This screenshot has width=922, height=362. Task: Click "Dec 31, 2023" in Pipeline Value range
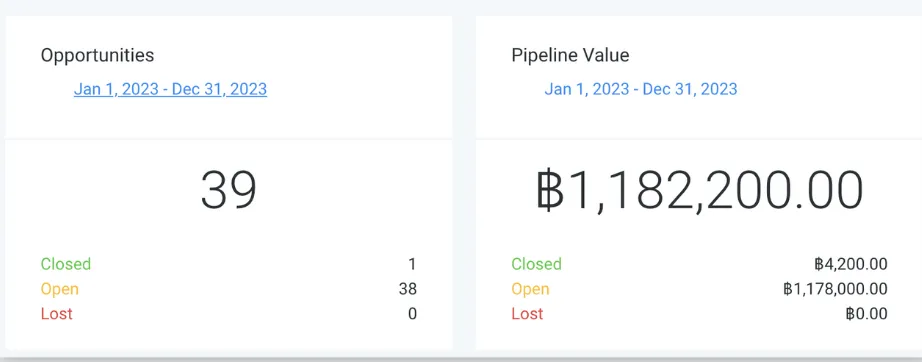tap(690, 89)
